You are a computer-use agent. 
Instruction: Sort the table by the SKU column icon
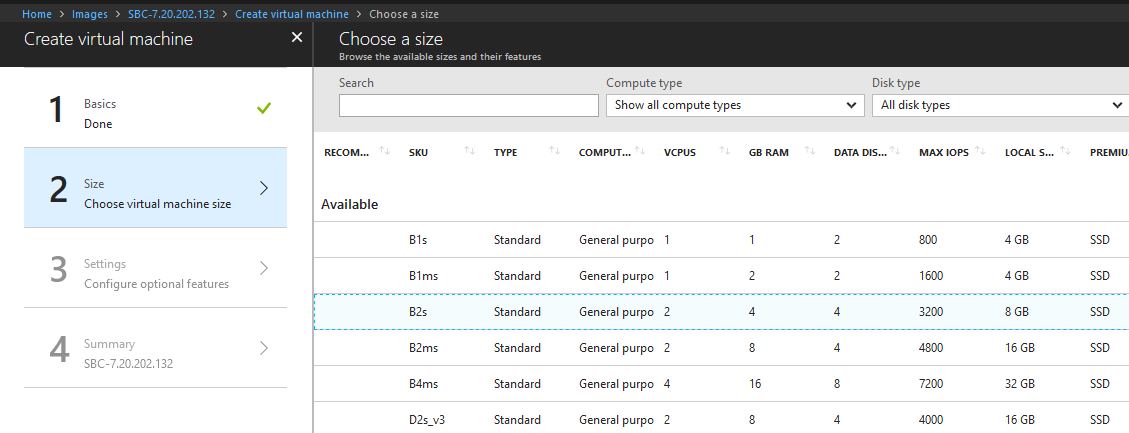tap(469, 151)
